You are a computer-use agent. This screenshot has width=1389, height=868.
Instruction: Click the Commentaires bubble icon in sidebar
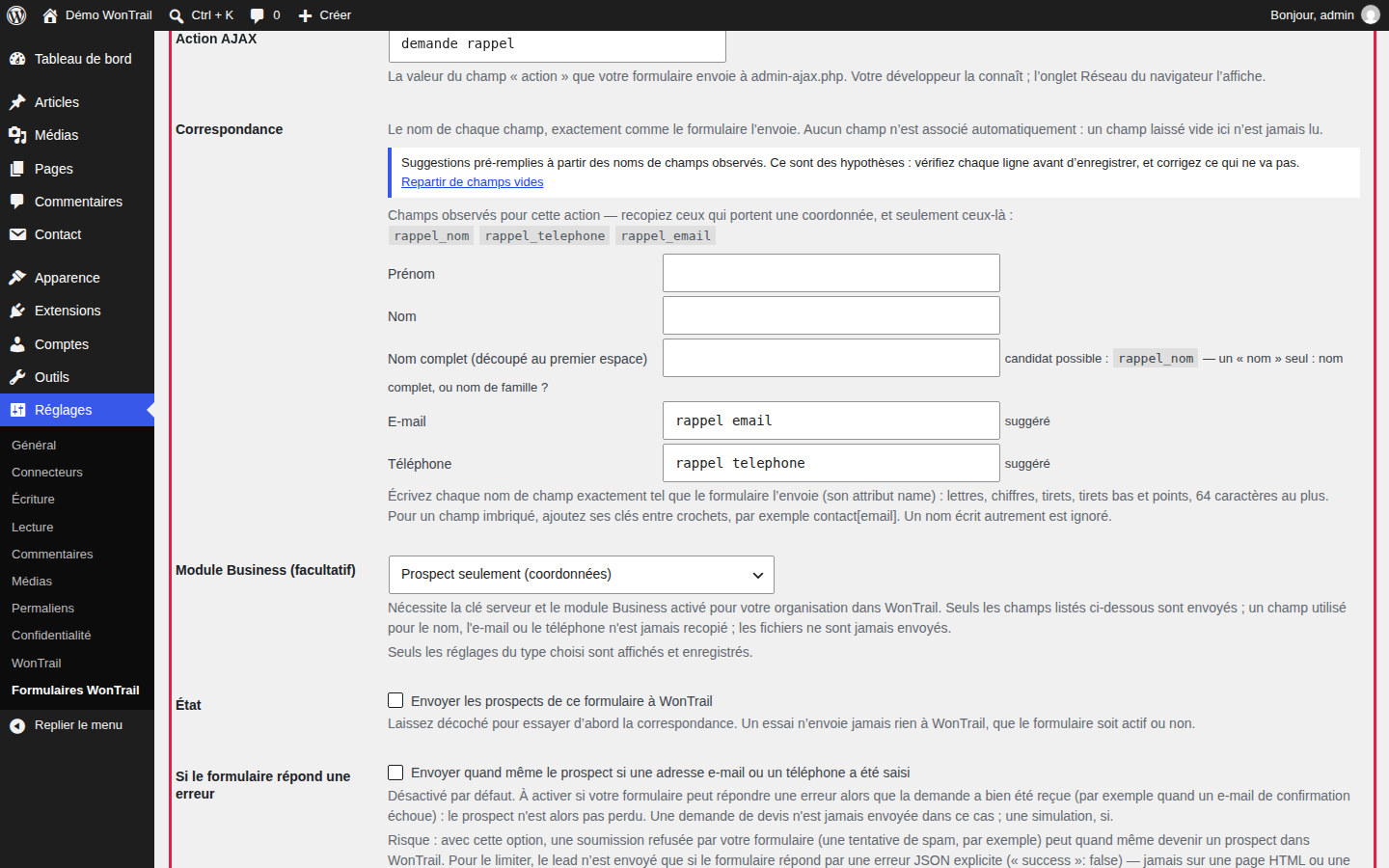[x=17, y=202]
